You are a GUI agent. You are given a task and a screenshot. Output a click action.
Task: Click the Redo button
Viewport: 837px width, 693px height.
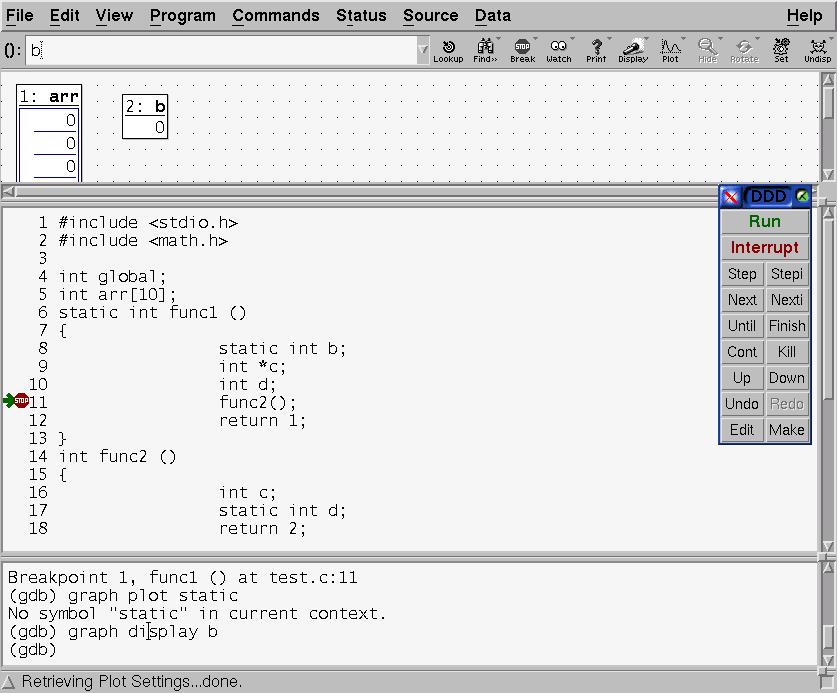pos(787,404)
